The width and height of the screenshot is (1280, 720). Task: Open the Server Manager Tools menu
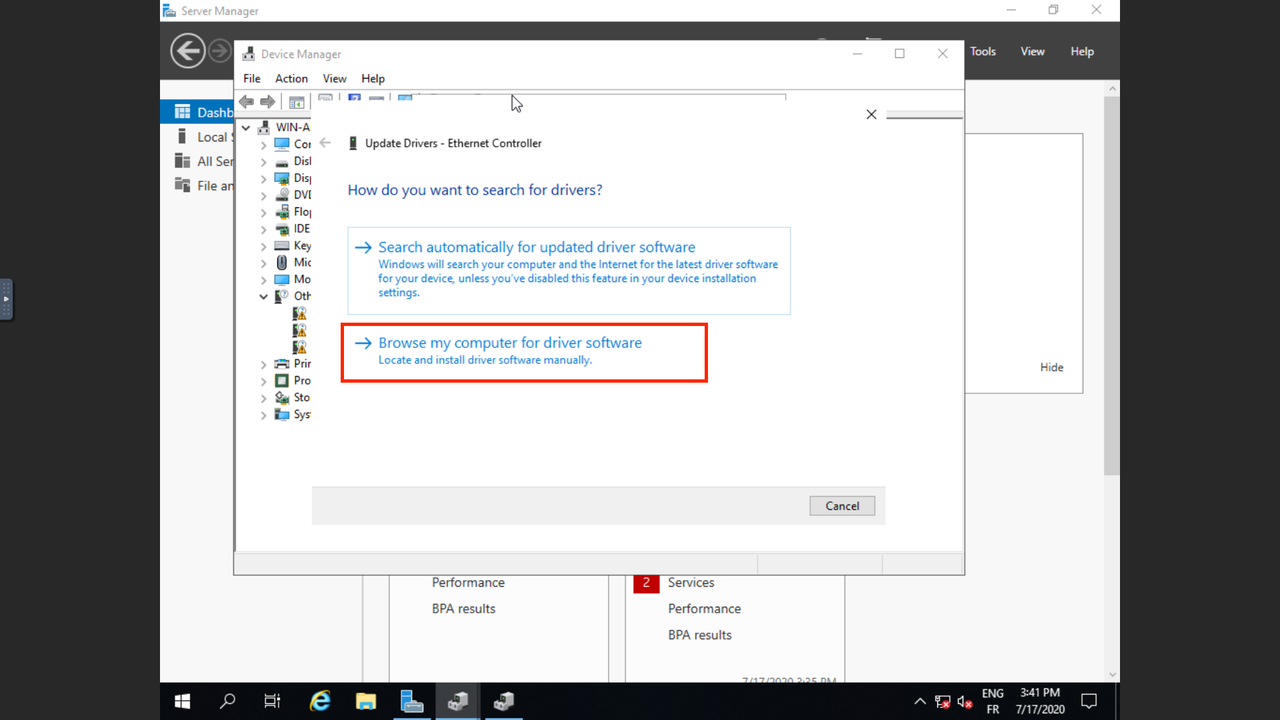(983, 52)
